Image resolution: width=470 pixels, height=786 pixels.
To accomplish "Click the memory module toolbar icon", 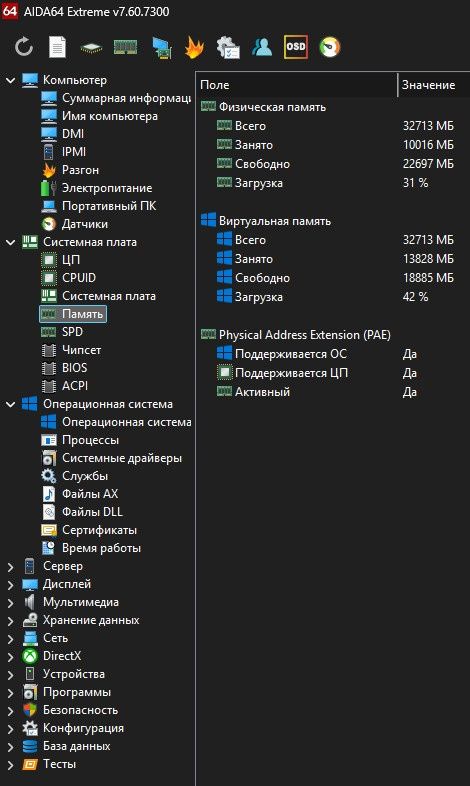I will point(125,47).
